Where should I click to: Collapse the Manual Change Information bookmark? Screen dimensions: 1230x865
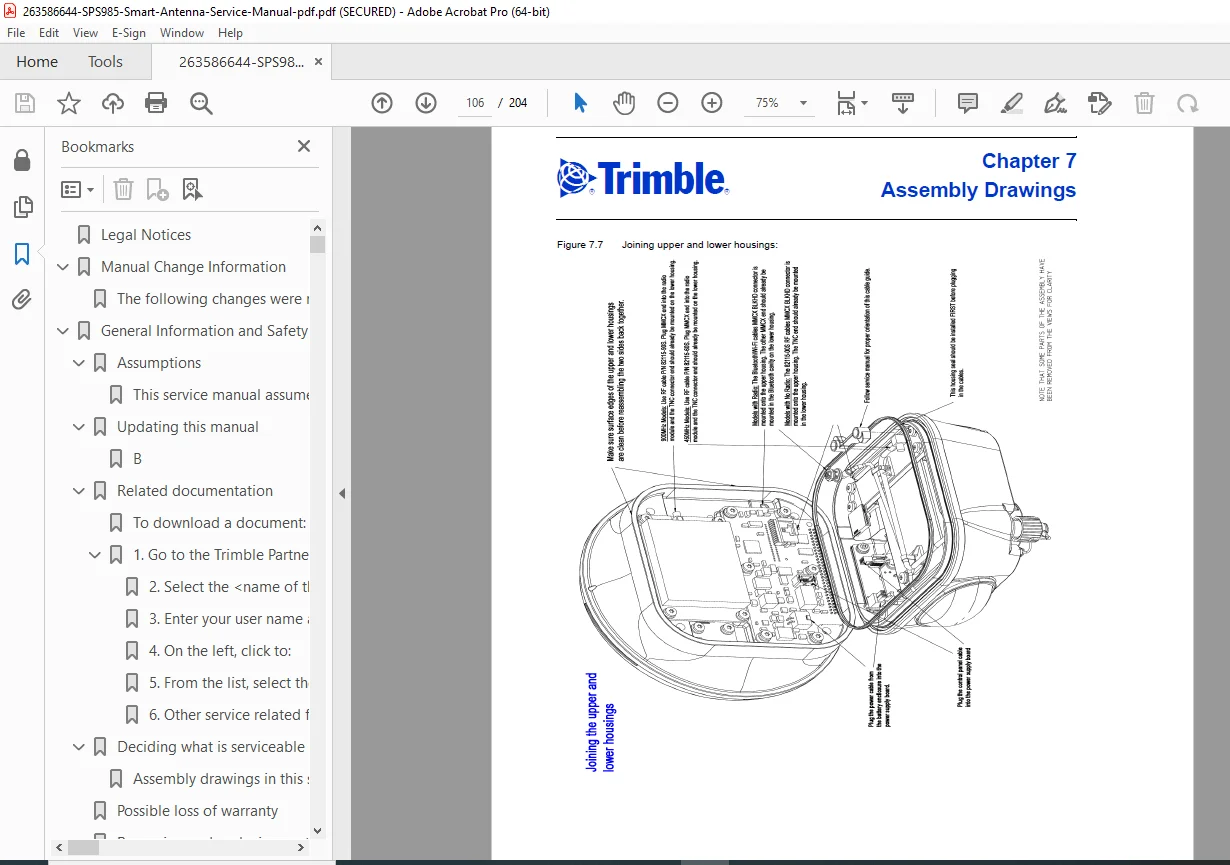pyautogui.click(x=63, y=267)
